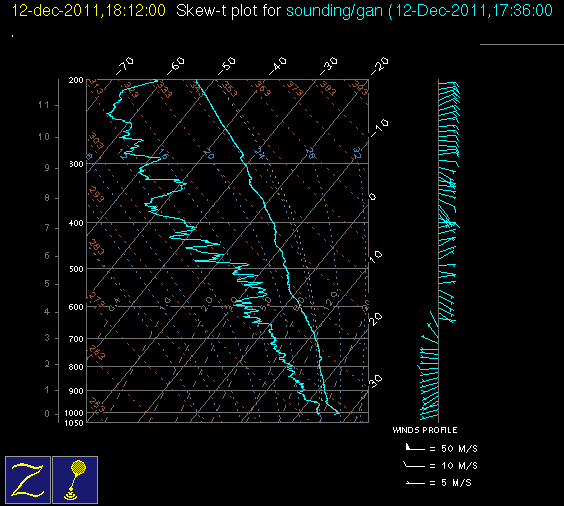Click the '3' km altitude tick label
The width and height of the screenshot is (564, 506).
click(x=47, y=338)
